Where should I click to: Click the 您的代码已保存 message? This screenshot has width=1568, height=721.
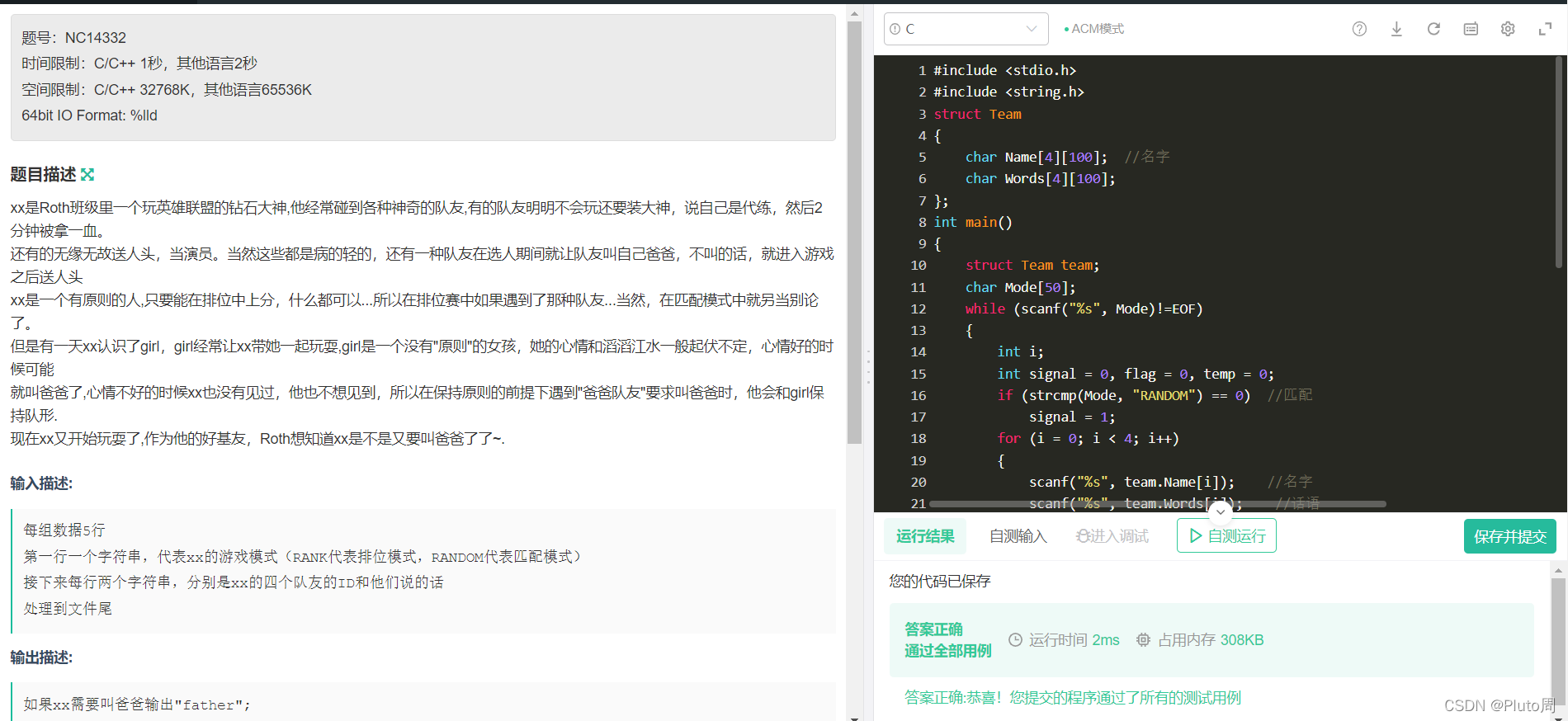pos(940,582)
